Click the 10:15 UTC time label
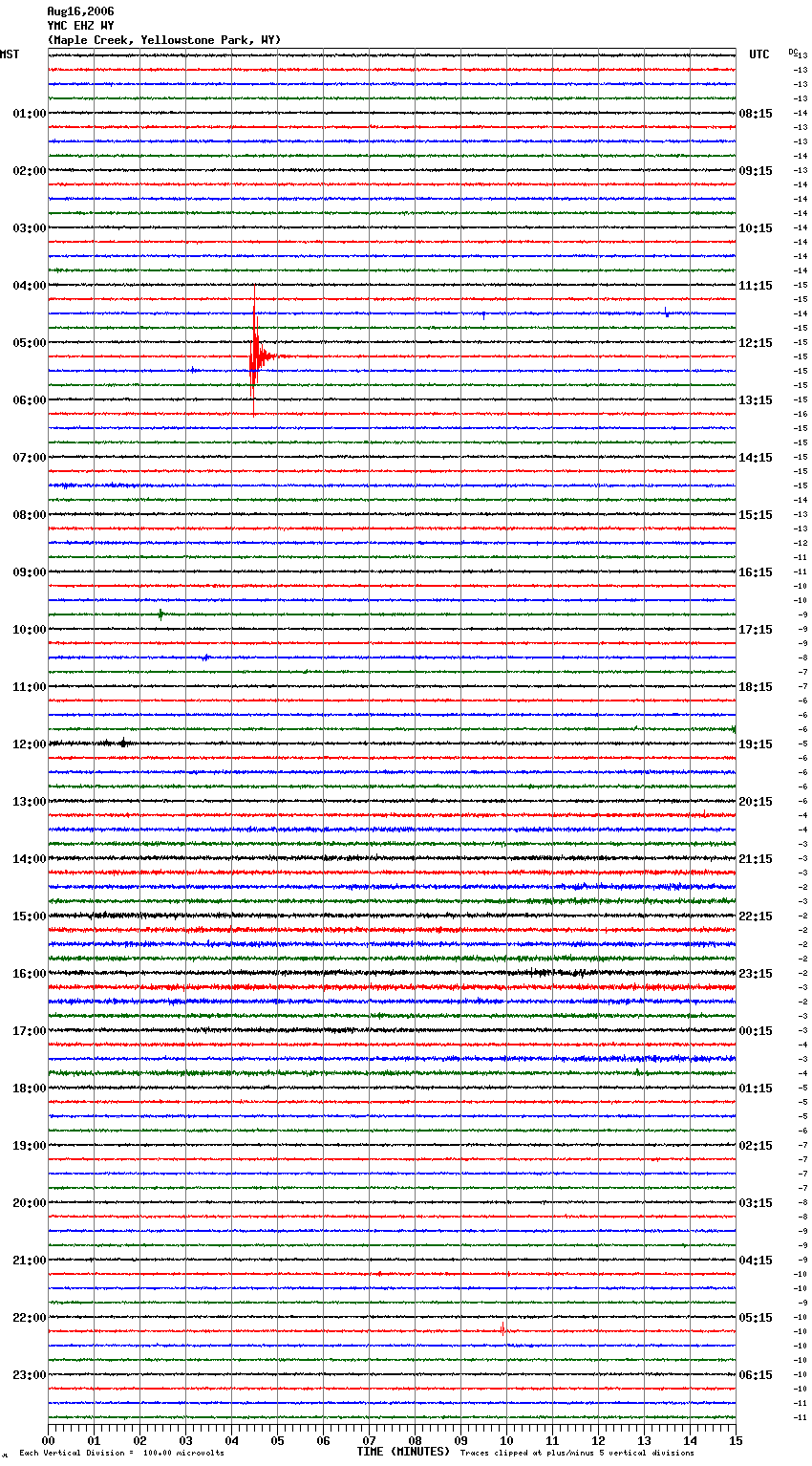This screenshot has height=1466, width=812. (x=756, y=228)
